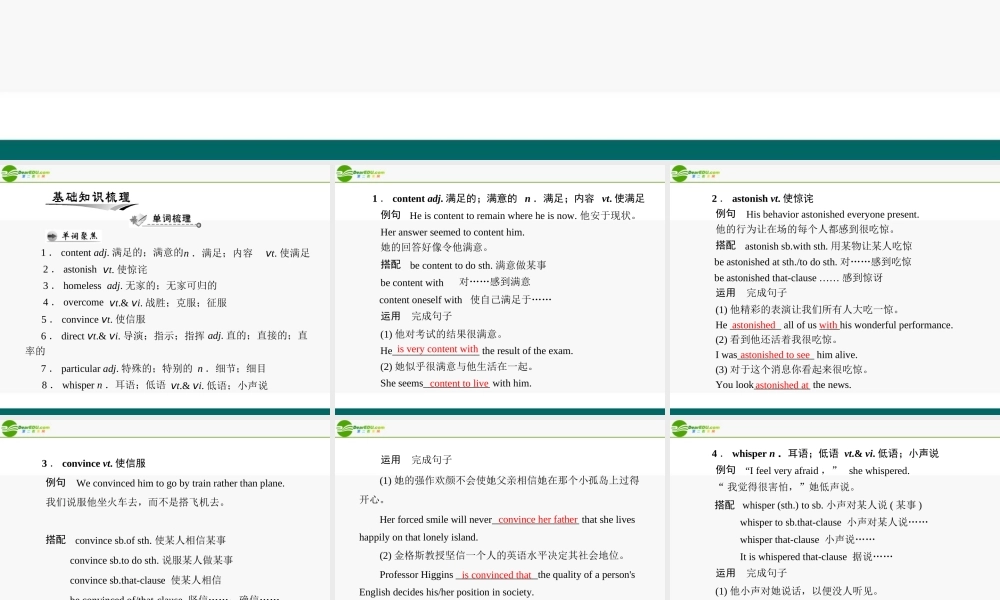Click sentence 'Her answer seemed to content him.'

(453, 232)
